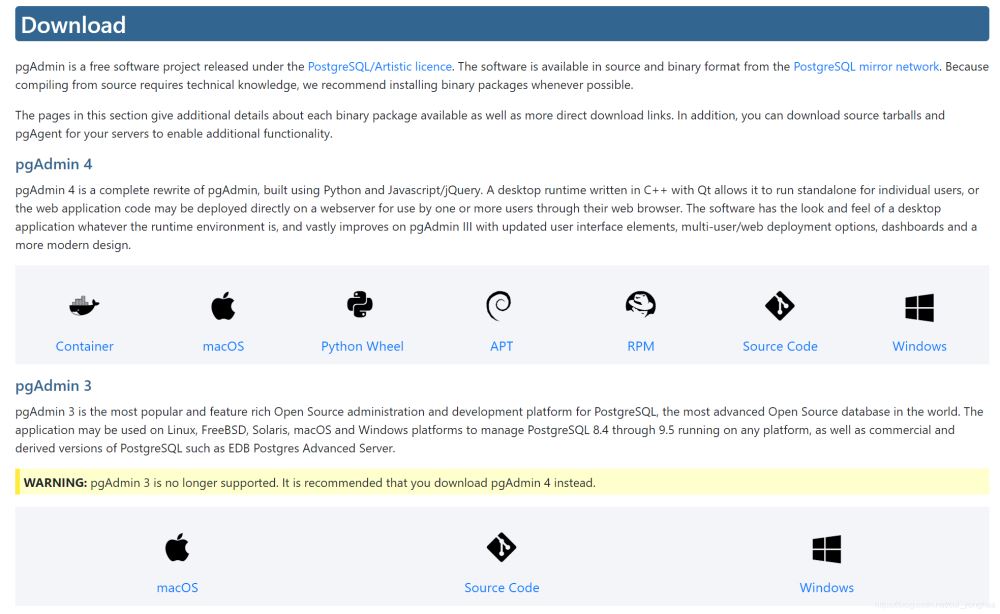Choose the Red Hat icon for RPM
The width and height of the screenshot is (1000, 614).
[640, 305]
